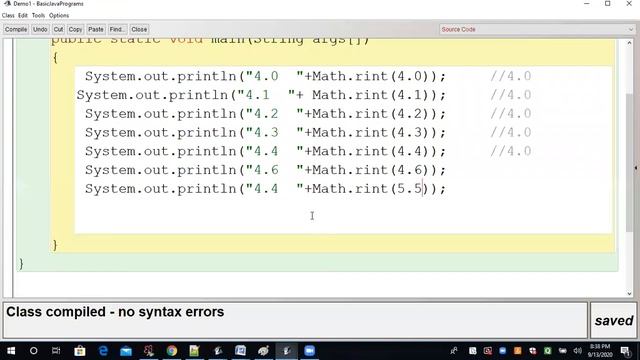Click the Compile button
640x360 pixels.
[16, 29]
